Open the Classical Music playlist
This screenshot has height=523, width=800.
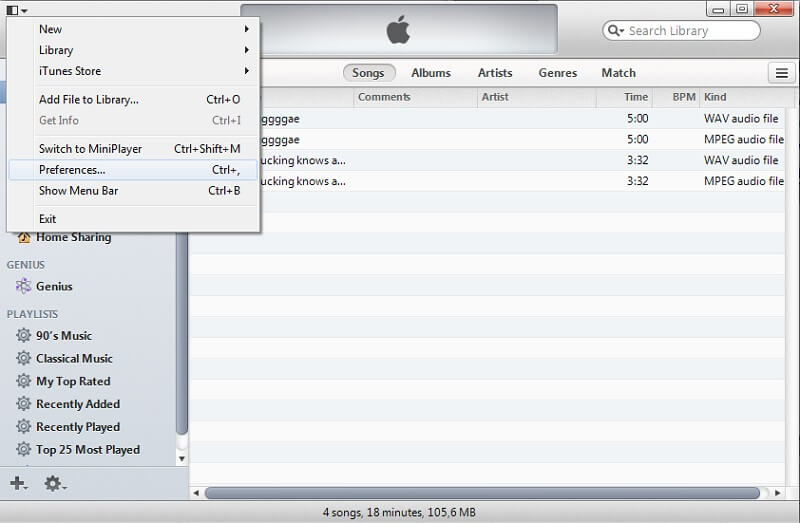click(74, 358)
